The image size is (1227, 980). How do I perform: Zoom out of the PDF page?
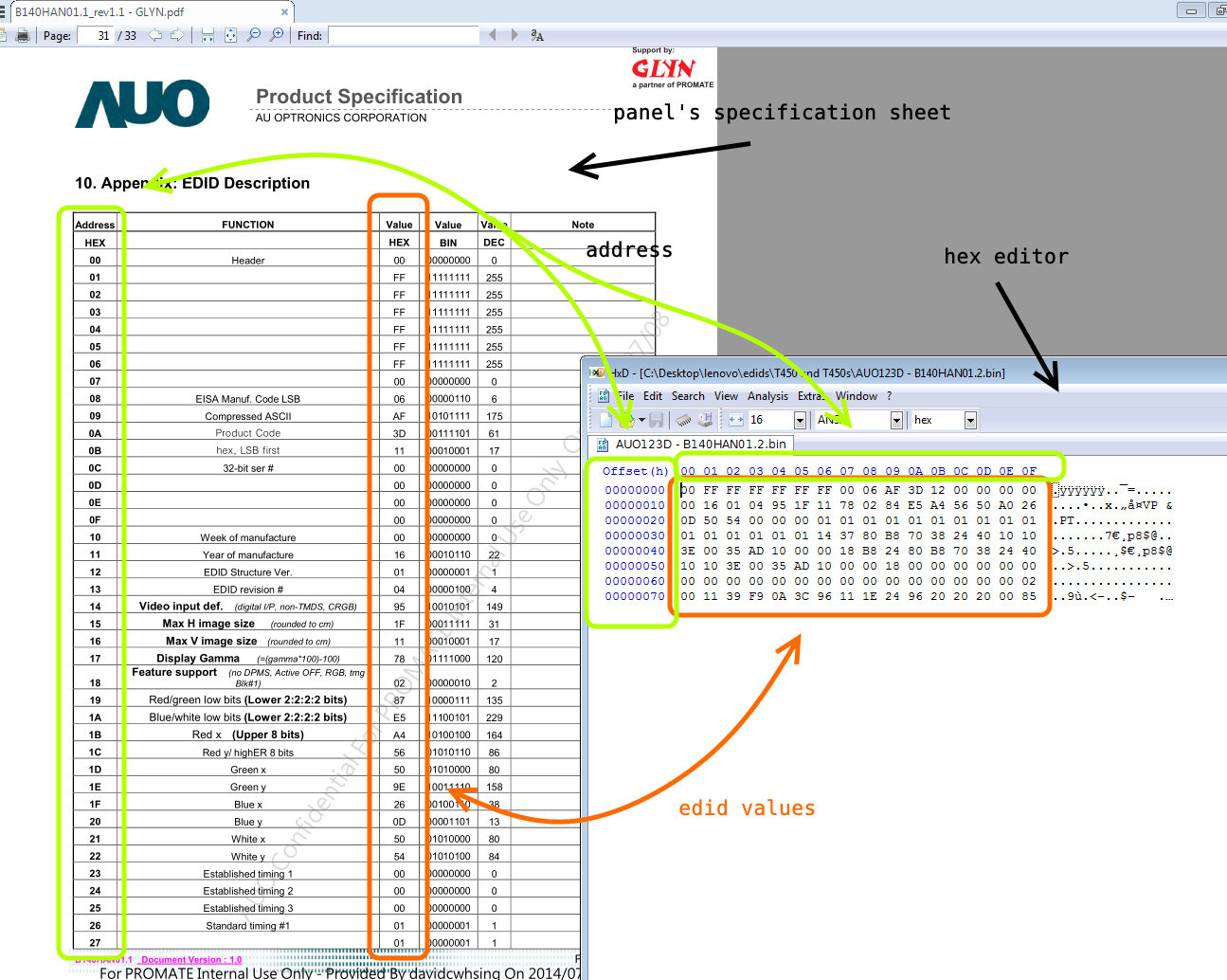point(254,35)
